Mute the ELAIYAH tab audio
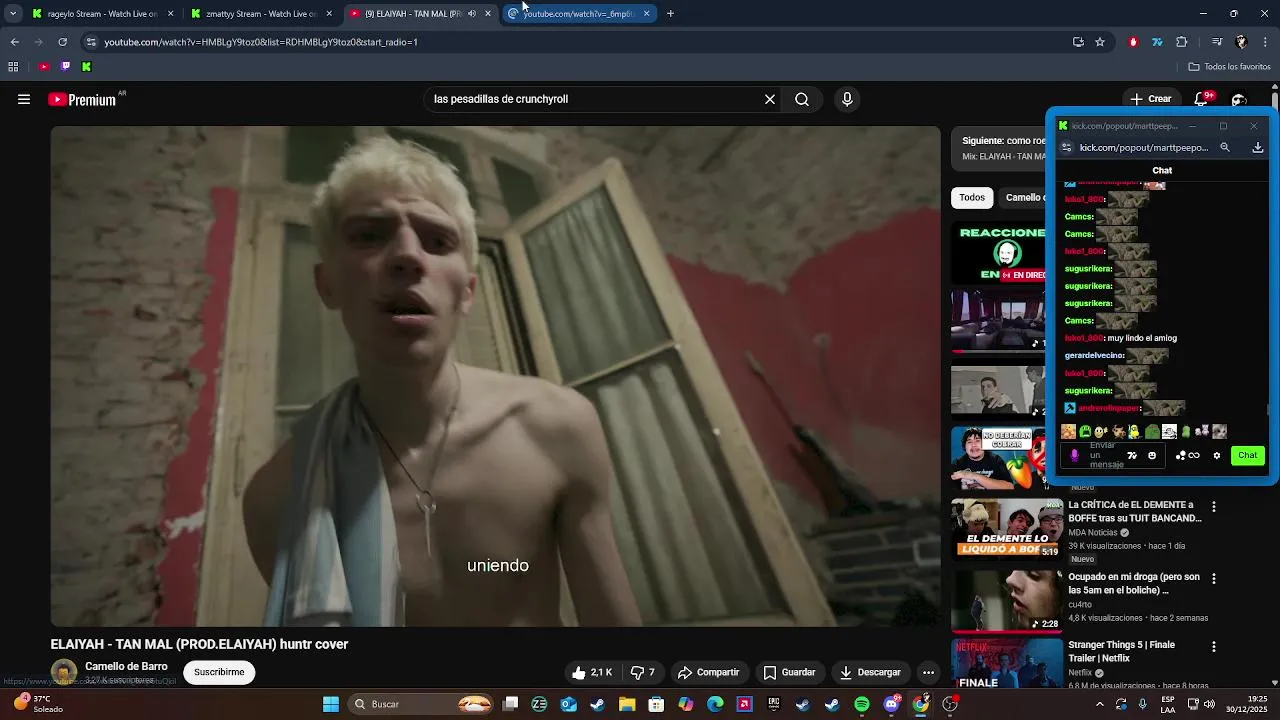Image resolution: width=1280 pixels, height=720 pixels. pos(472,14)
